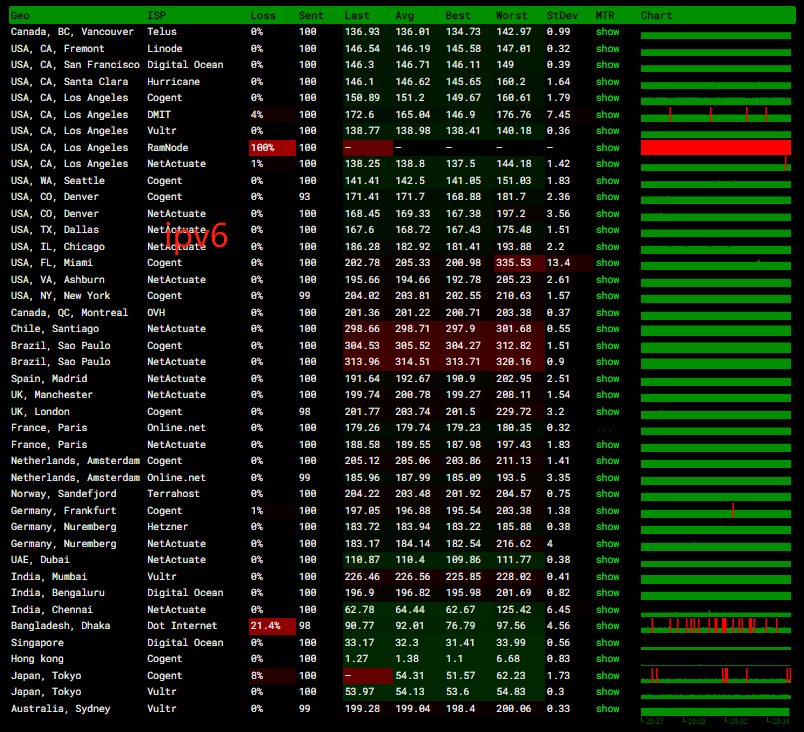
Task: Click the Norway, Sandefjord geo cell
Action: click(64, 494)
